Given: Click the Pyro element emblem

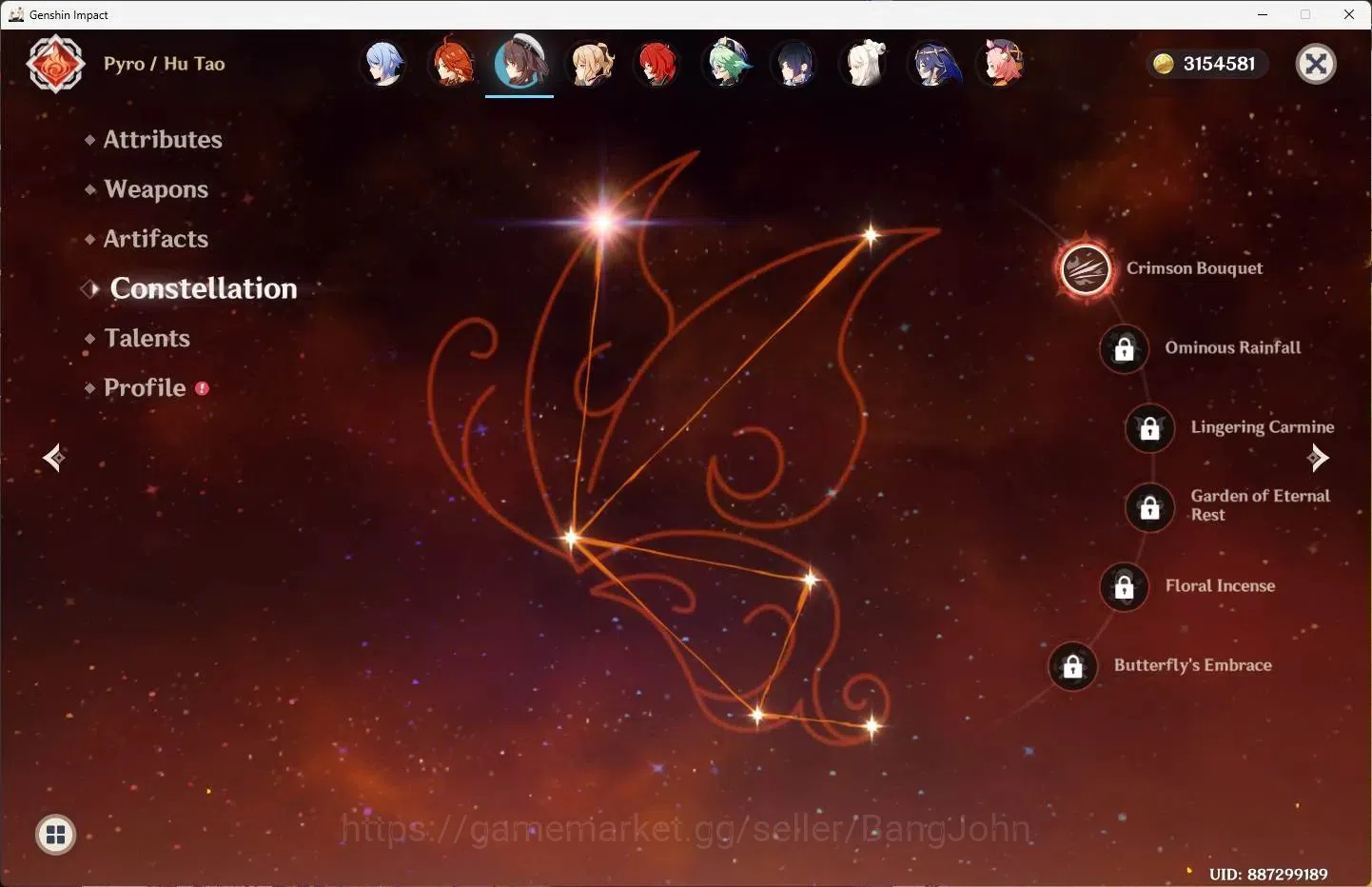Looking at the screenshot, I should (56, 64).
